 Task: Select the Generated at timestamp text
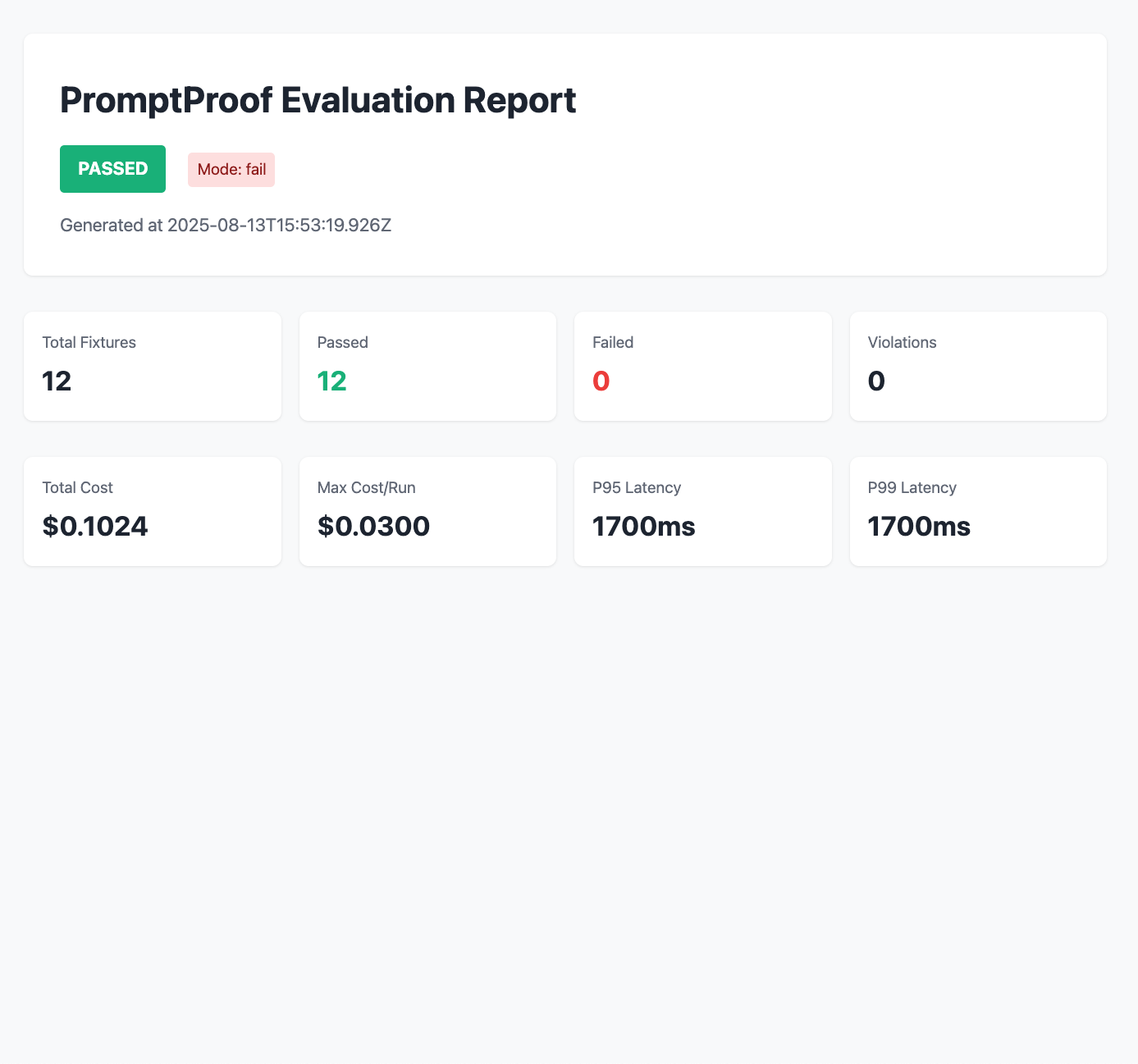pos(226,226)
